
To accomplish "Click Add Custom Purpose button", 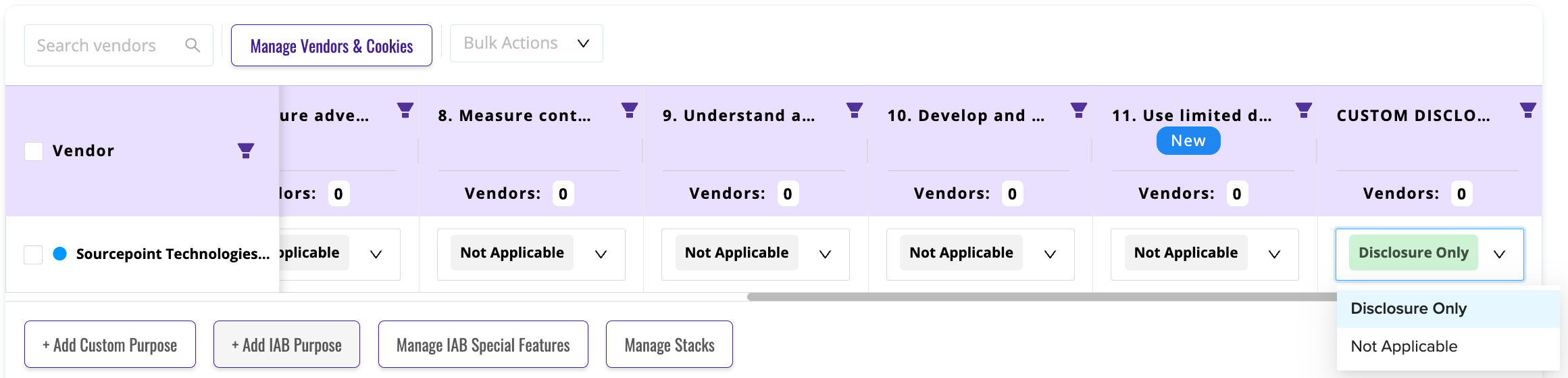I will point(110,344).
